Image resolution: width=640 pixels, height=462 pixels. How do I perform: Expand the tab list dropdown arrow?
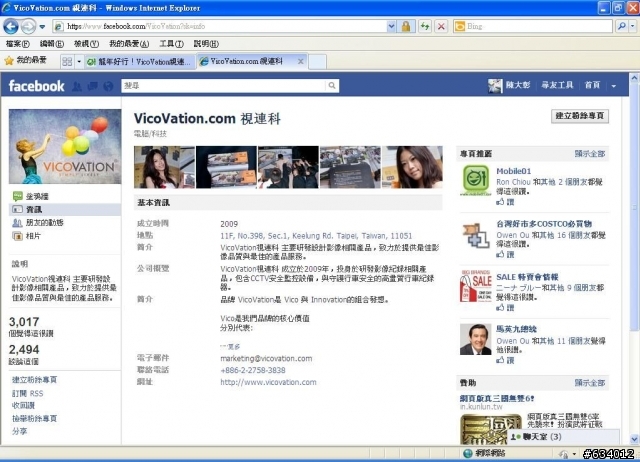click(x=79, y=62)
